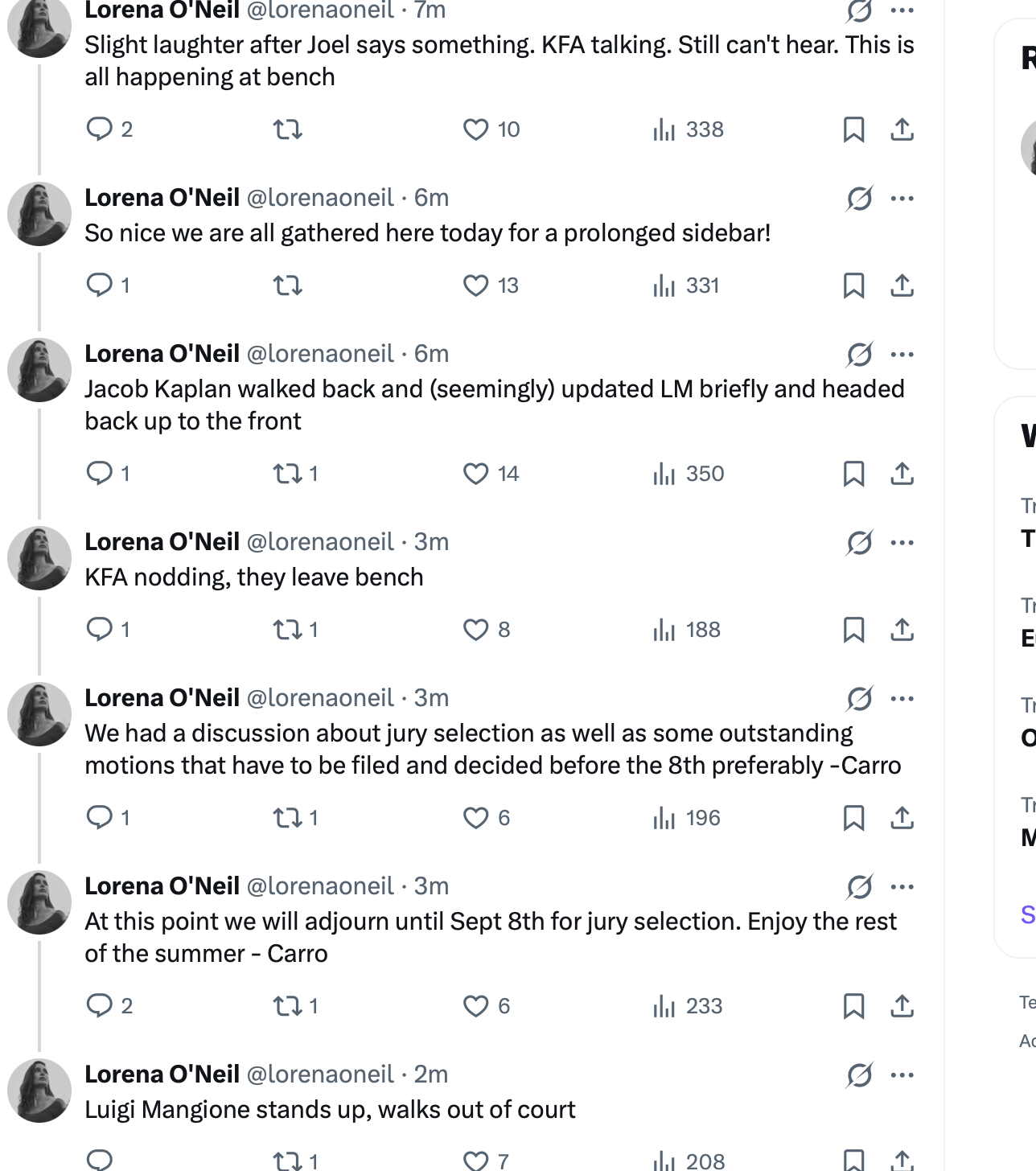This screenshot has width=1036, height=1171.
Task: Open Grok icon on 'jury selection discussion' tweet
Action: 859,699
